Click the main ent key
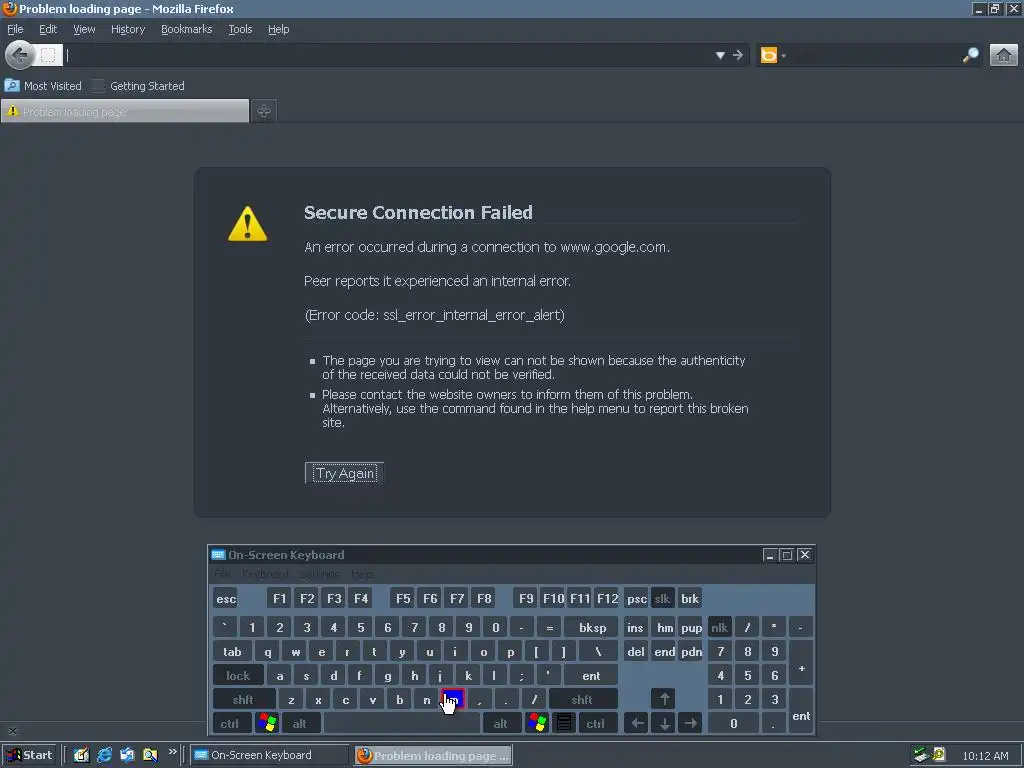This screenshot has width=1024, height=768. [x=591, y=675]
